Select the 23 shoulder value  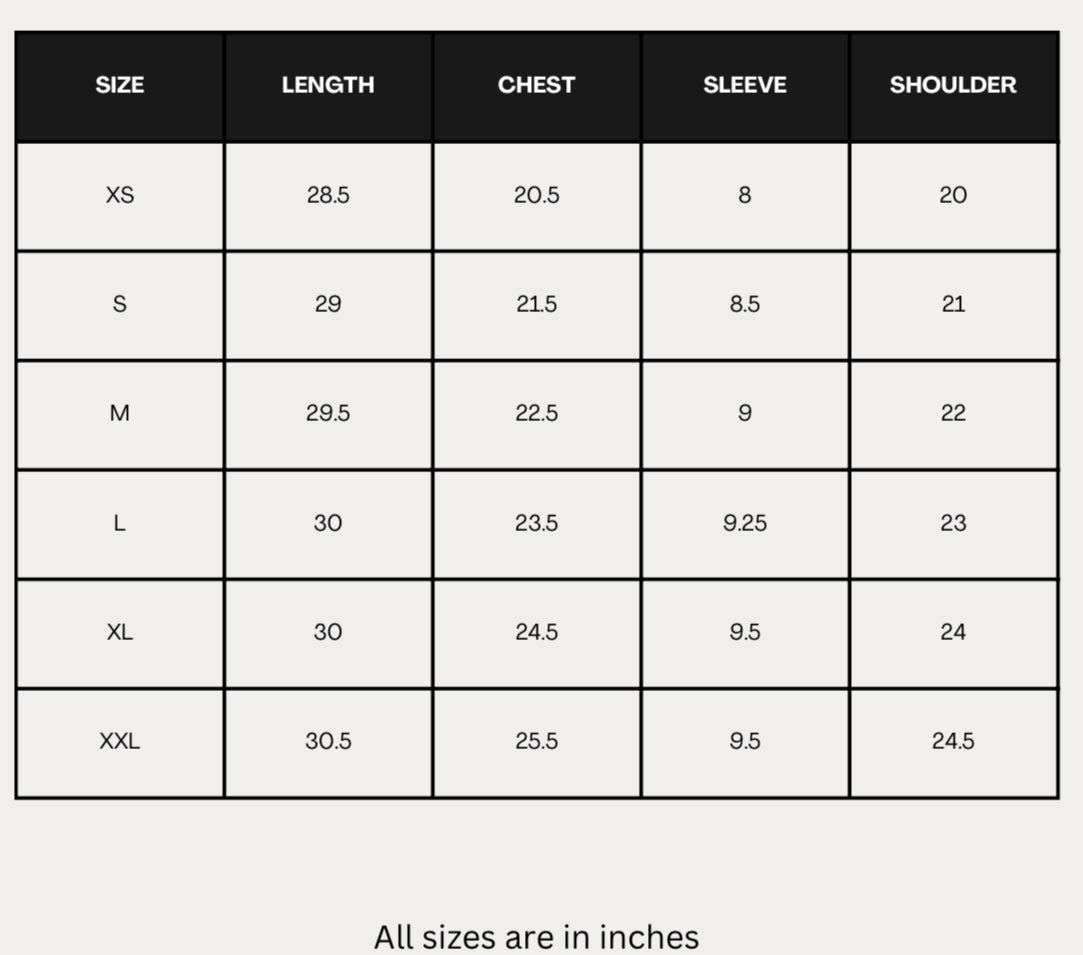point(953,523)
